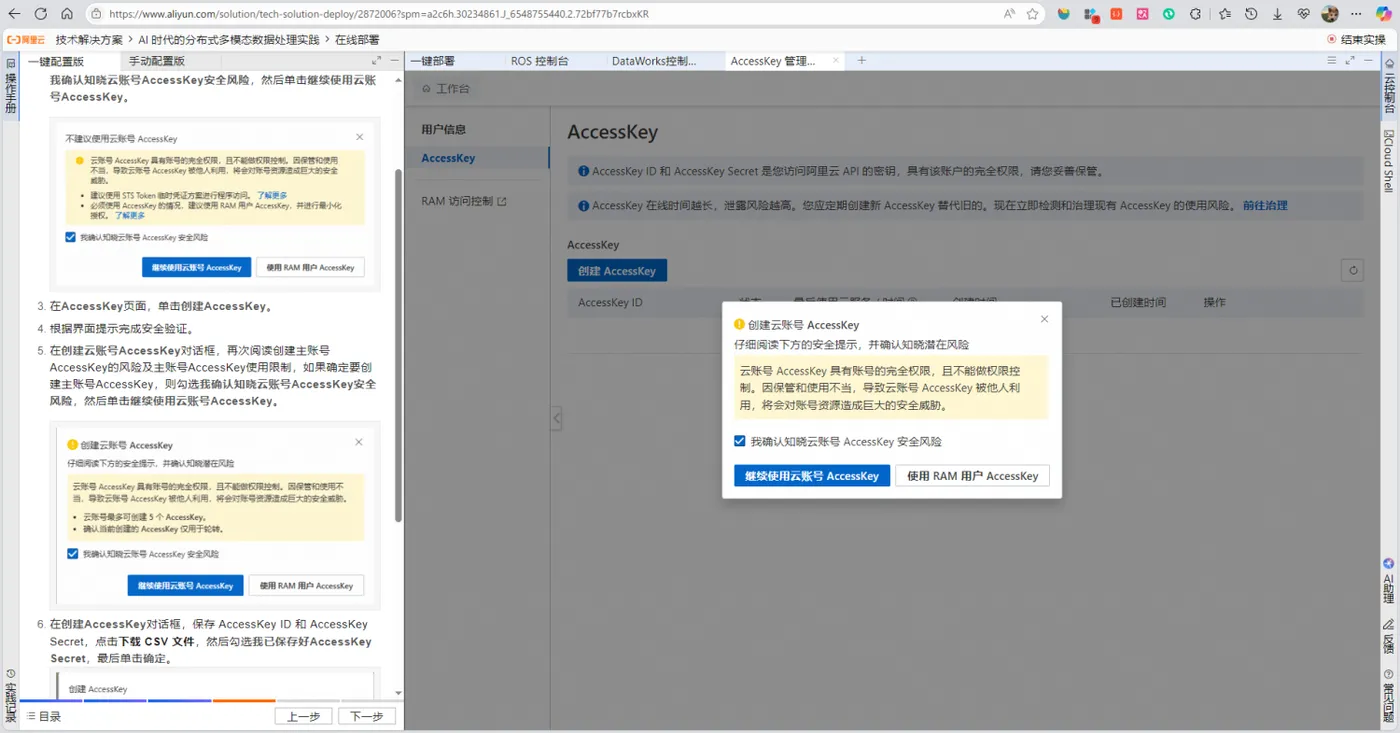Open the user profile avatar
Viewport: 1400px width, 733px height.
1330,14
